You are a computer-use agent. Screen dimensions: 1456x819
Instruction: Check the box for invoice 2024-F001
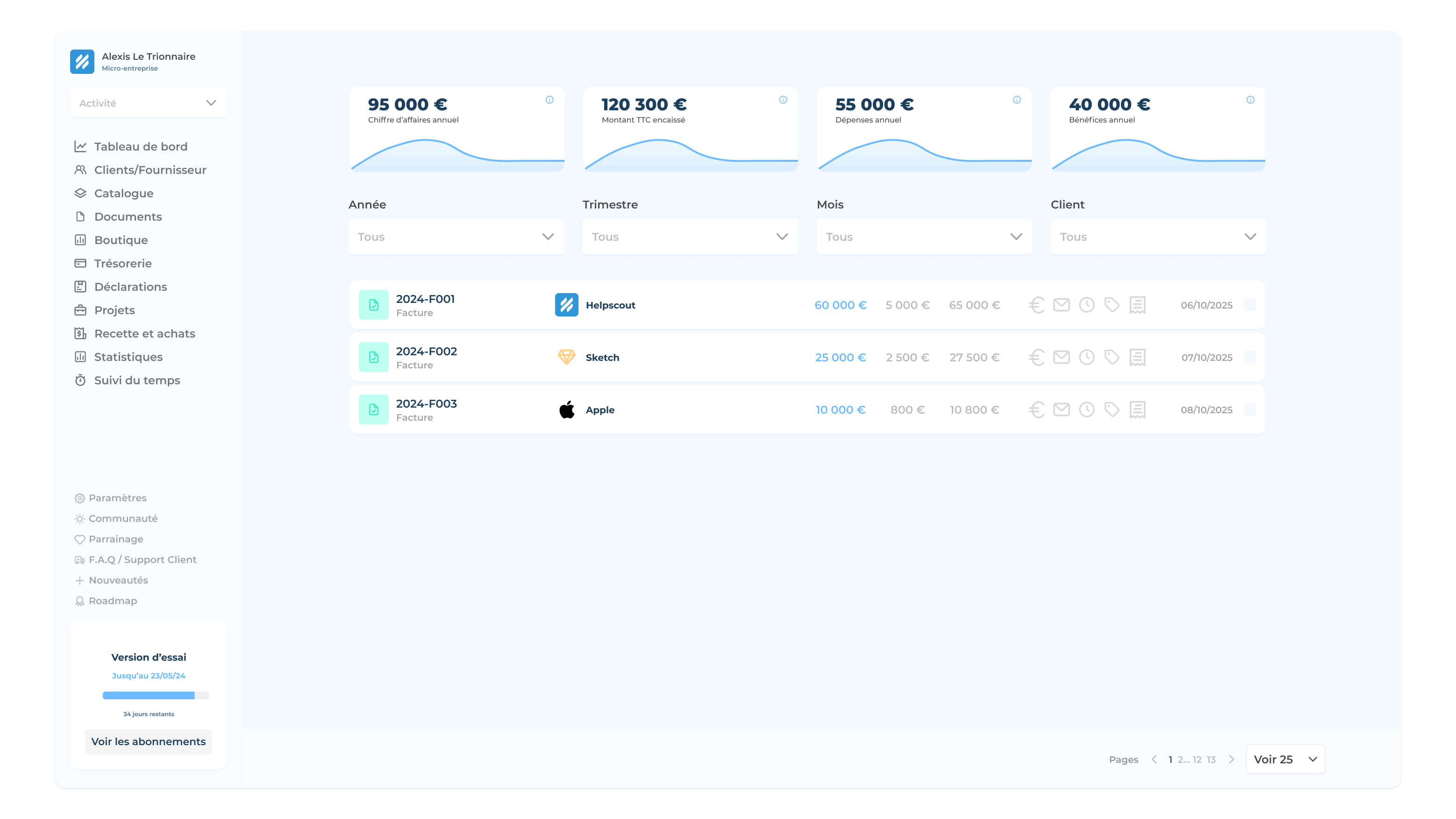tap(1249, 305)
